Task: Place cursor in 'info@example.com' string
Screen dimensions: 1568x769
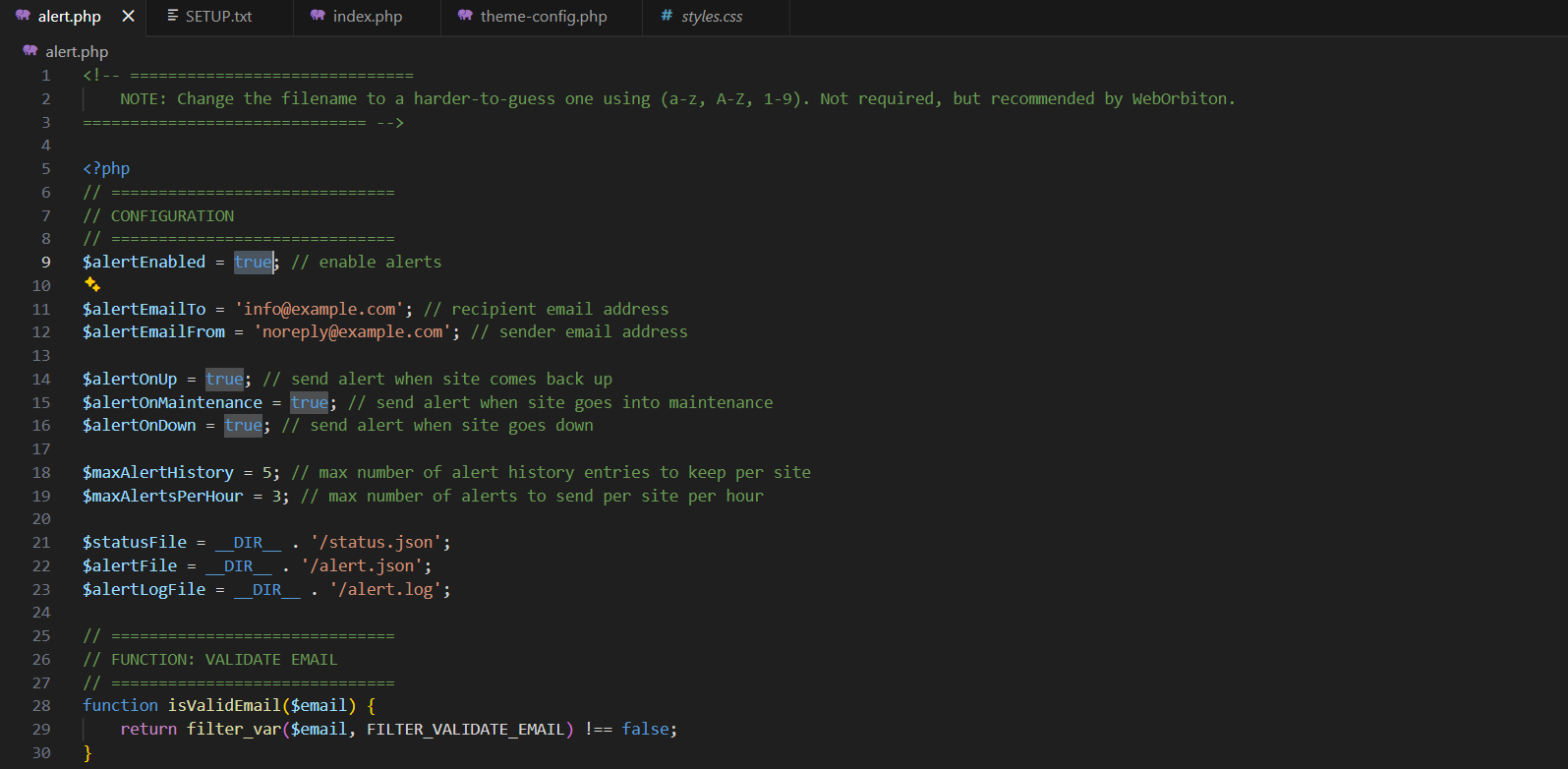Action: coord(319,309)
